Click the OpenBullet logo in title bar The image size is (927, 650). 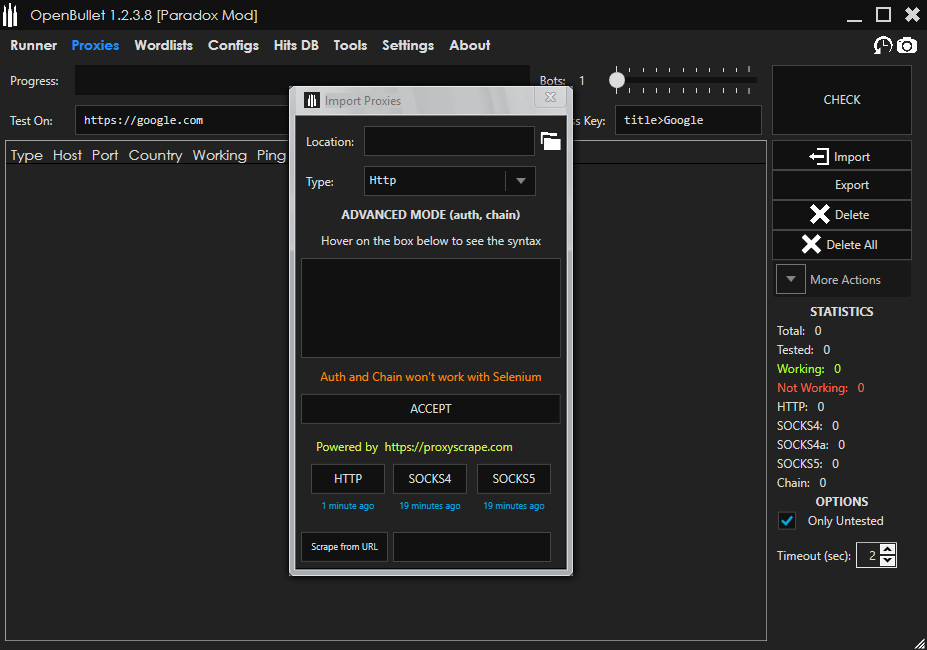click(x=10, y=15)
